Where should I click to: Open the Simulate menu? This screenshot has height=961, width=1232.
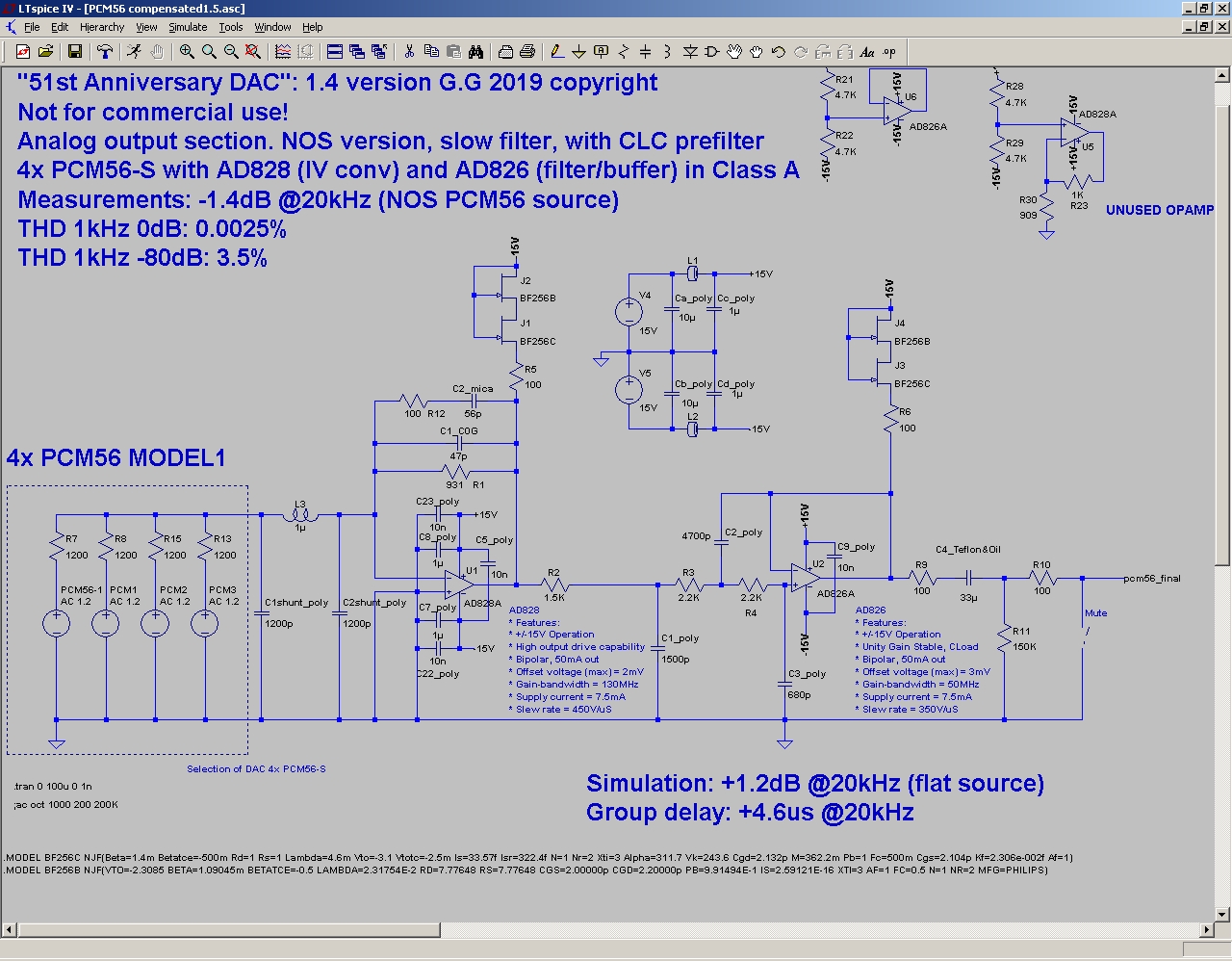[188, 27]
